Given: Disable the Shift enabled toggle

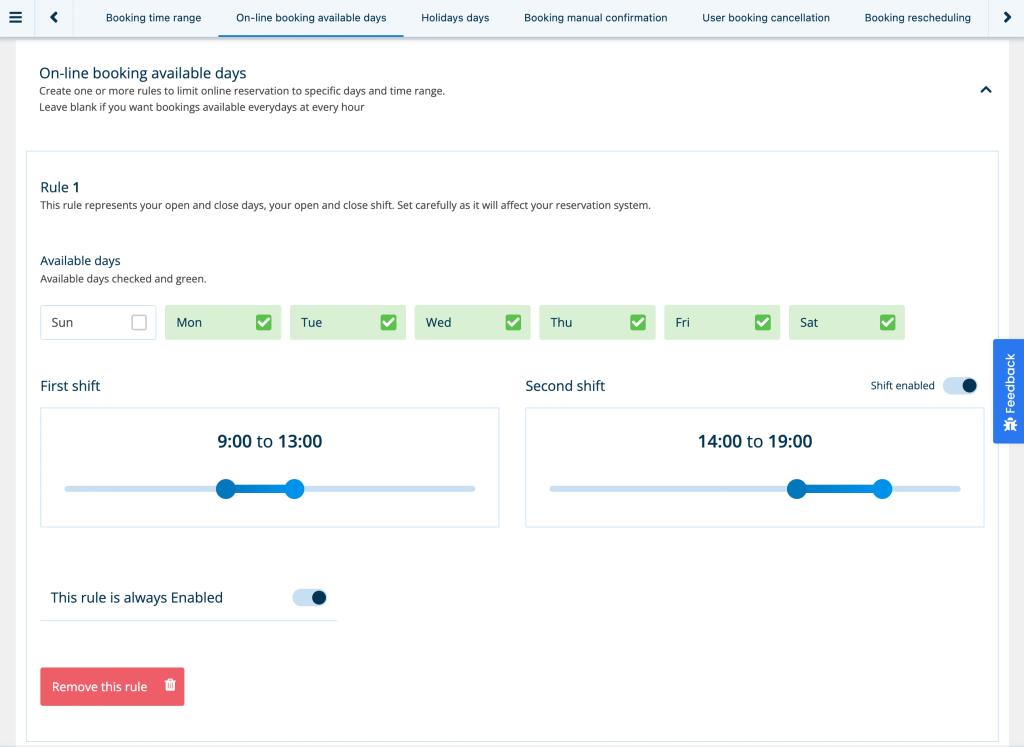Looking at the screenshot, I should pos(960,386).
